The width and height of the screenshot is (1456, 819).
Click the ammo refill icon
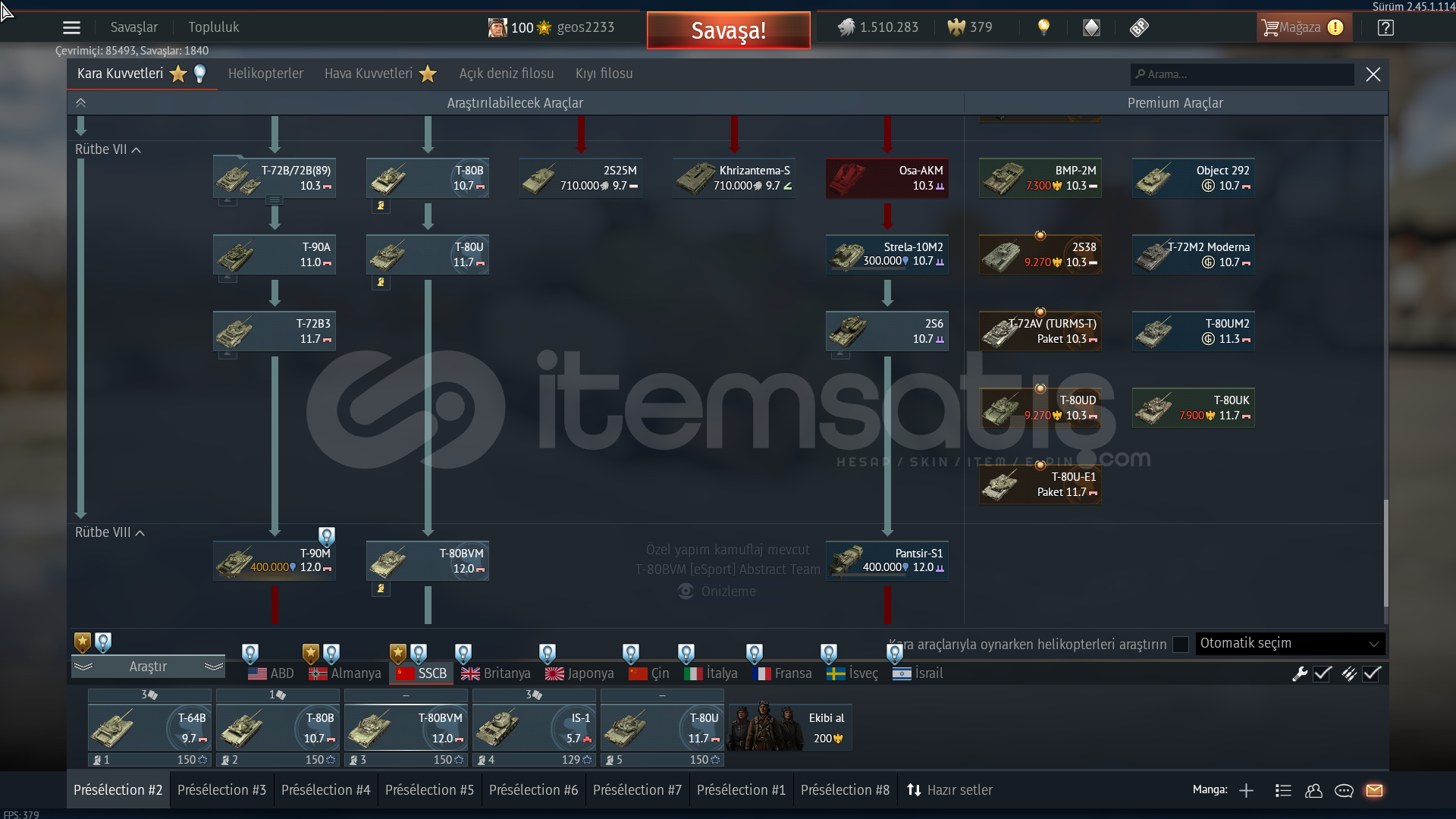pyautogui.click(x=1349, y=673)
